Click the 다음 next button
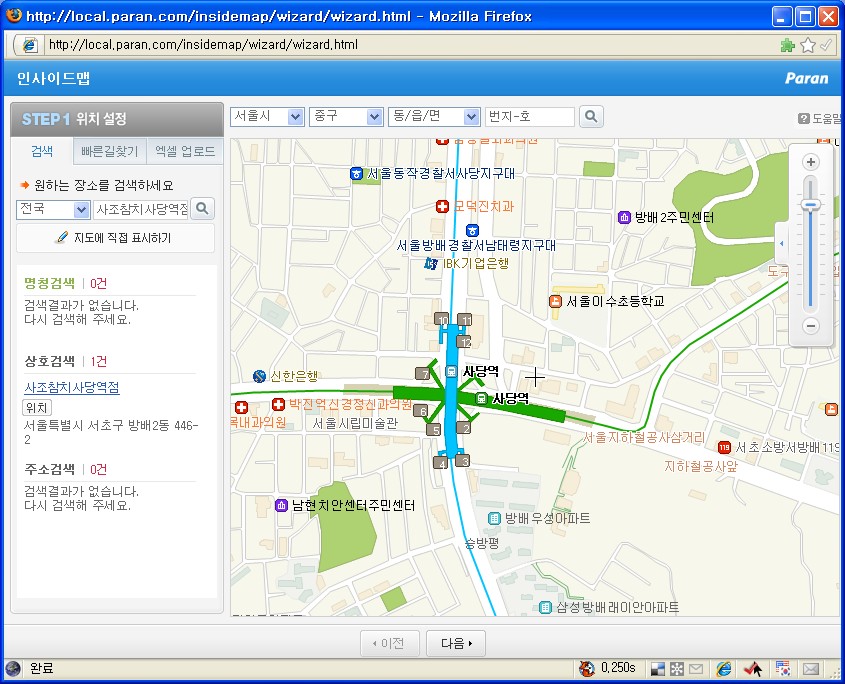This screenshot has height=684, width=845. point(456,643)
